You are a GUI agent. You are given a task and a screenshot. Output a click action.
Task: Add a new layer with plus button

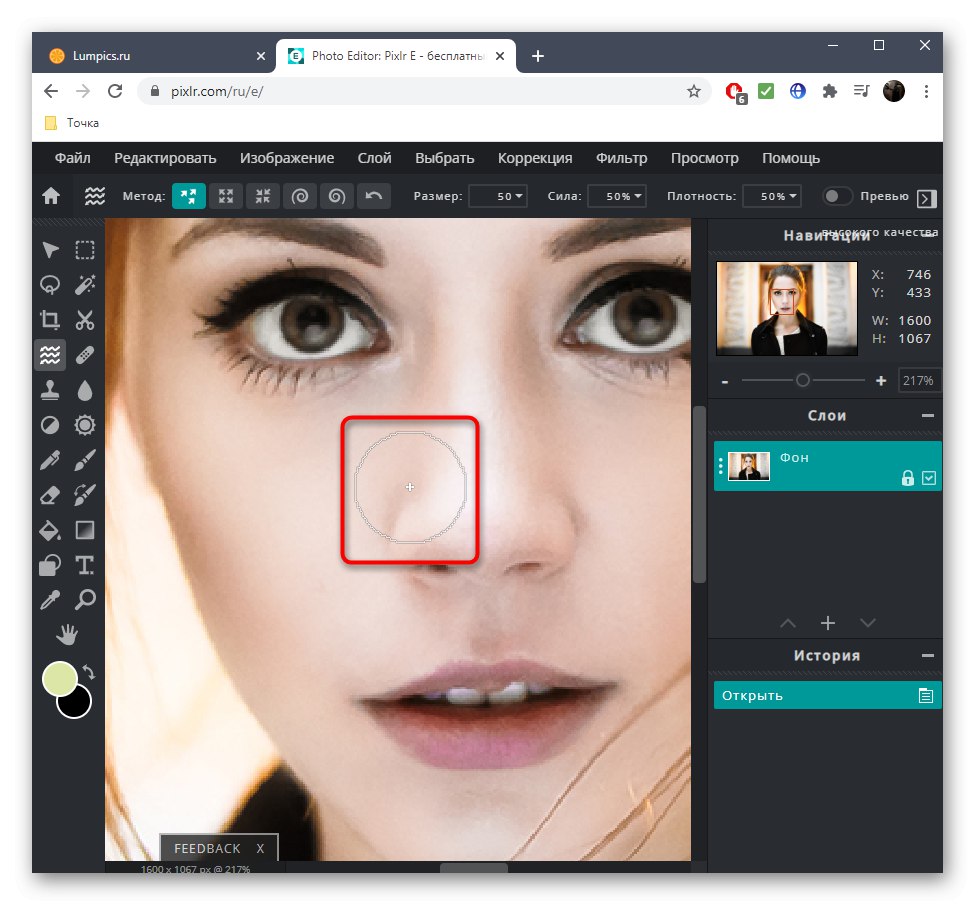[x=827, y=623]
